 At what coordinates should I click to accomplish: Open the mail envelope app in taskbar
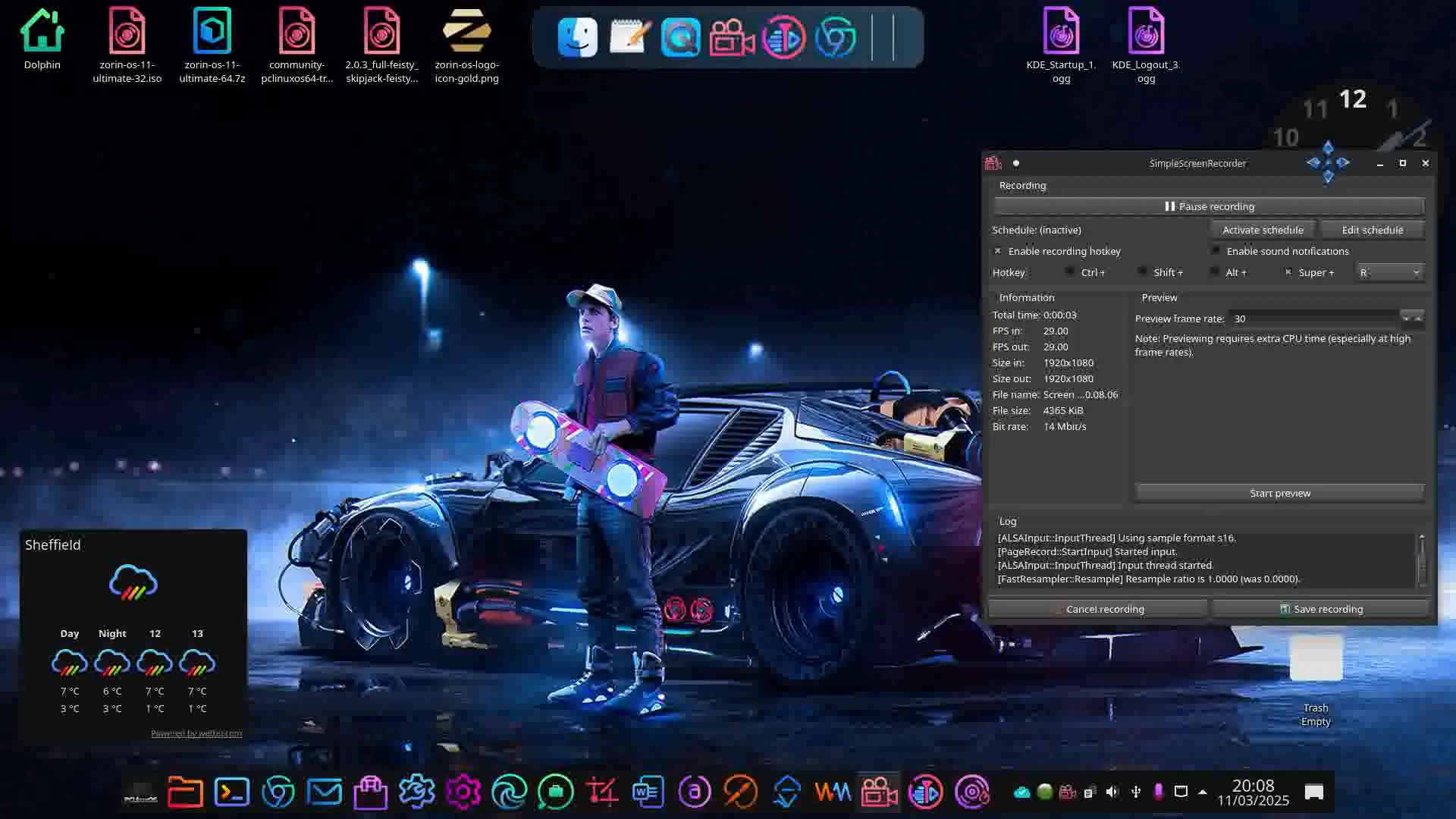325,792
